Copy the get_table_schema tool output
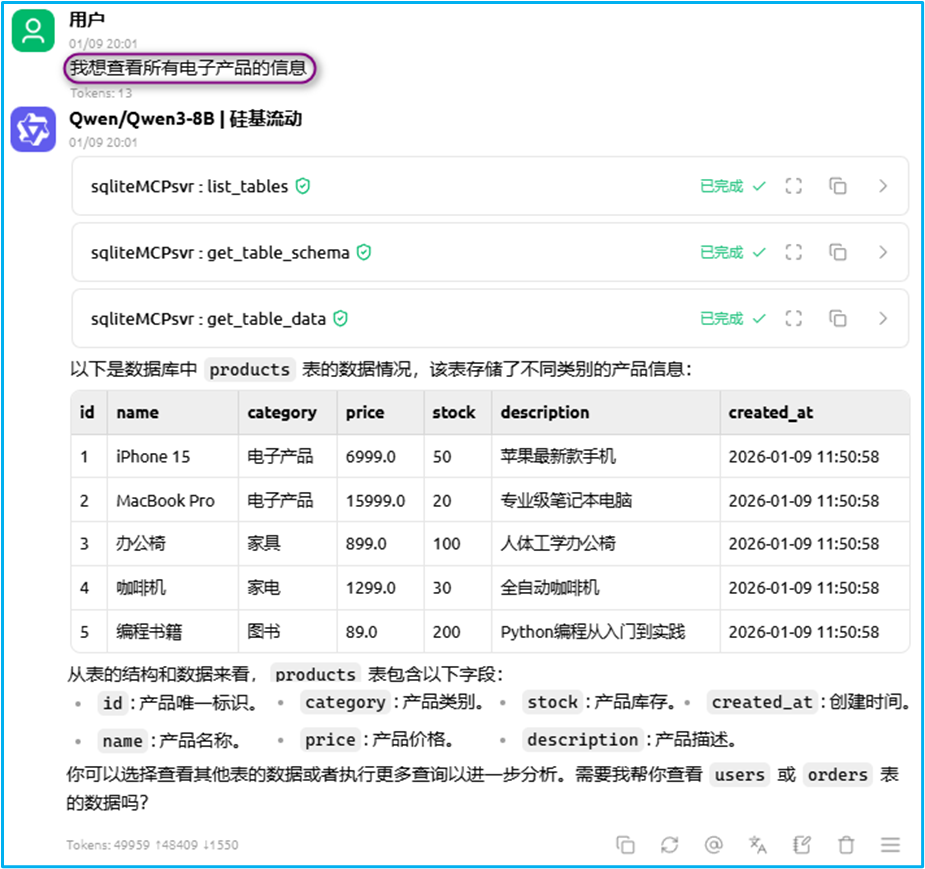Screen dimensions: 925x869 pos(838,252)
